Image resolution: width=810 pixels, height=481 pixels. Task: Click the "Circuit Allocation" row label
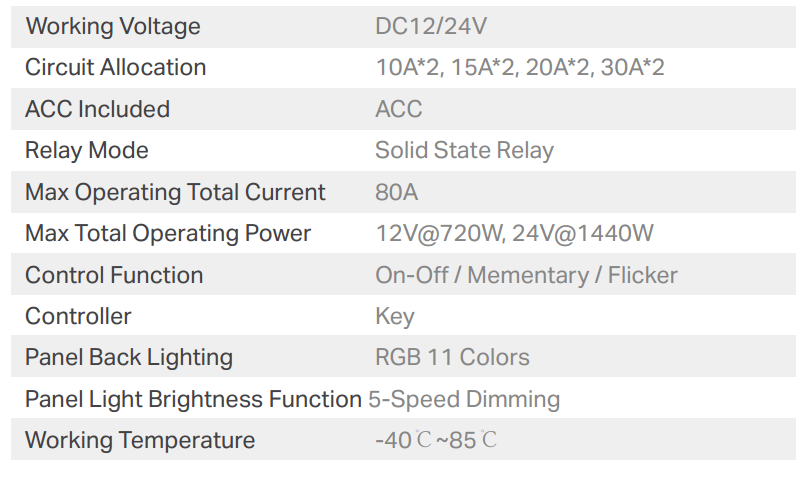pos(116,68)
